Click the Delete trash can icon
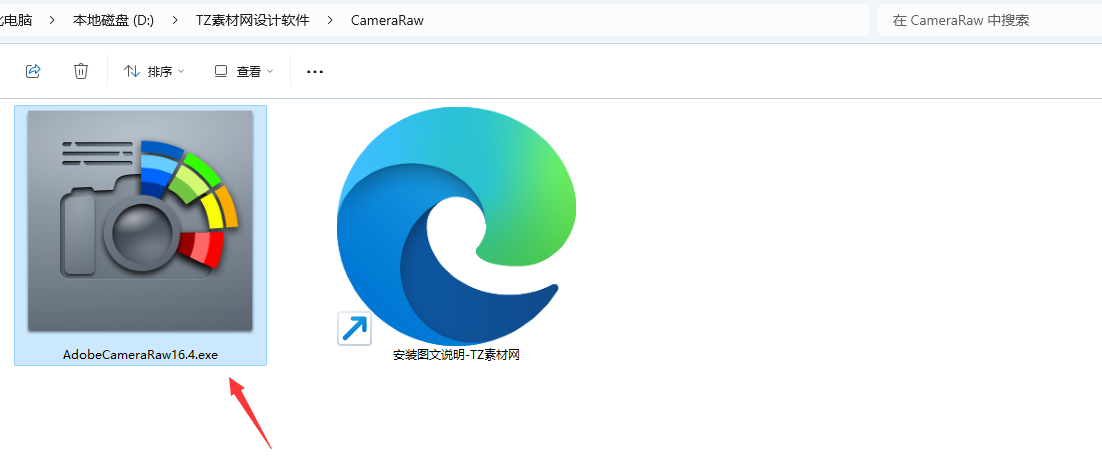Screen dimensions: 1102x473 coord(81,71)
